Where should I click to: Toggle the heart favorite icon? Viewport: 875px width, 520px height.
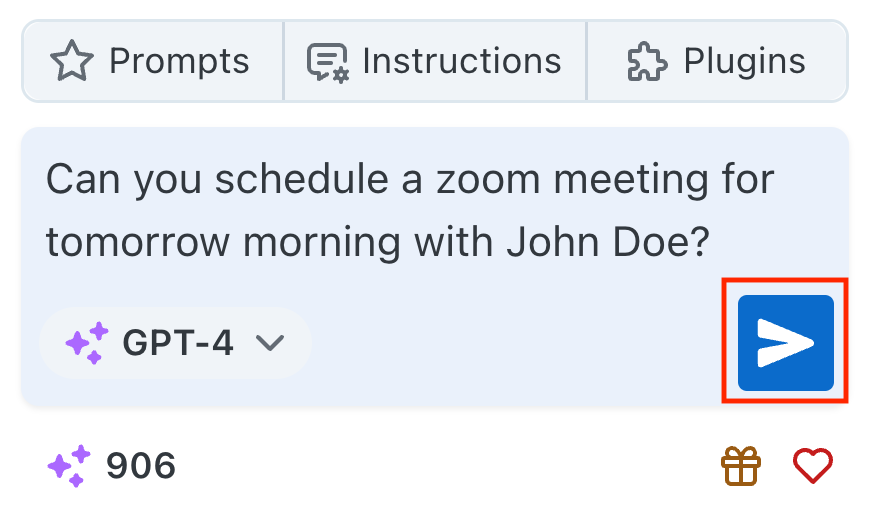(813, 464)
